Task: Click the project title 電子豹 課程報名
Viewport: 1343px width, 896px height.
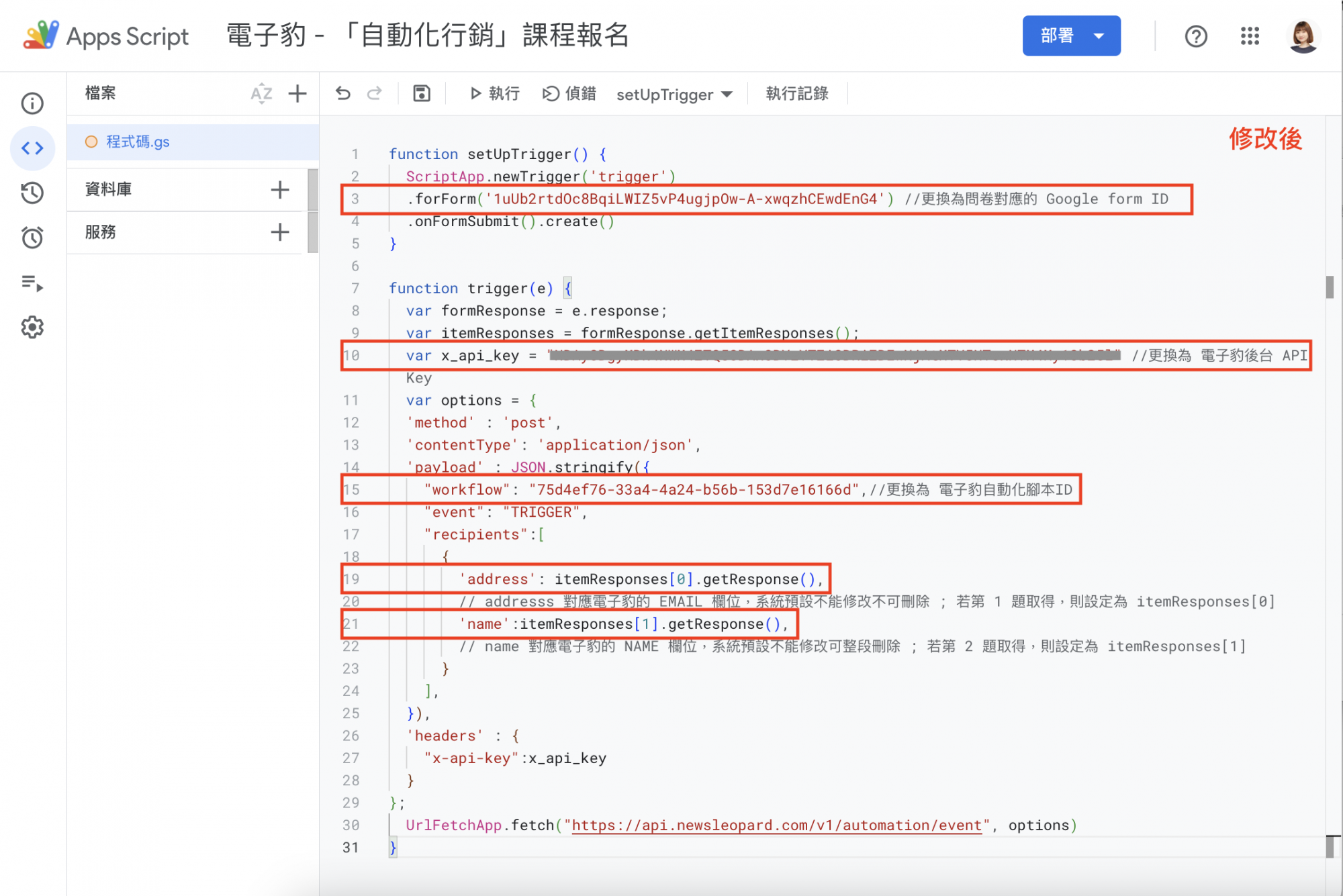Action: pyautogui.click(x=428, y=35)
